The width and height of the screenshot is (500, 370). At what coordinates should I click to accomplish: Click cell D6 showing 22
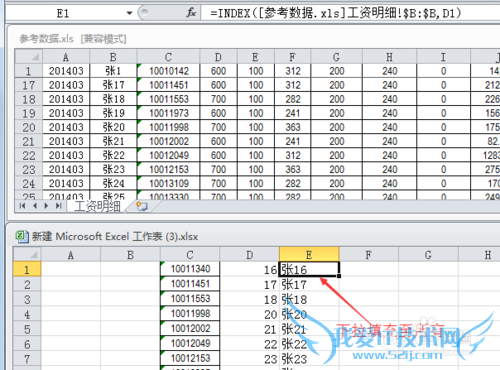[x=249, y=344]
